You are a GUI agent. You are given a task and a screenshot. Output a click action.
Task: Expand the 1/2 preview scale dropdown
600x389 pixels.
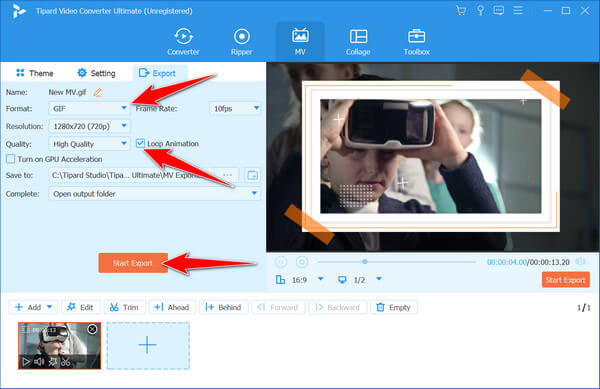(379, 279)
